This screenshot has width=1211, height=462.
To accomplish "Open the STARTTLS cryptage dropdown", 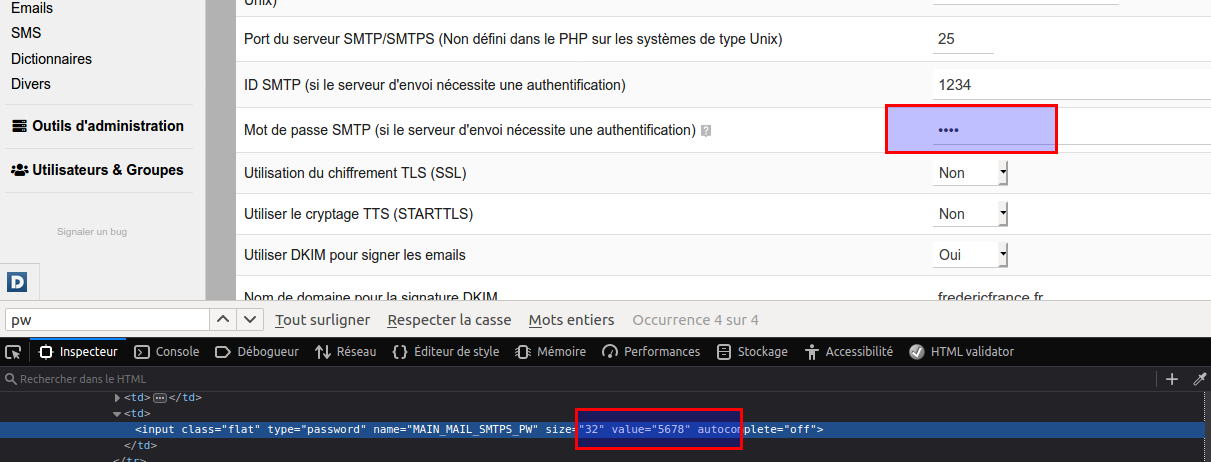I will 970,214.
